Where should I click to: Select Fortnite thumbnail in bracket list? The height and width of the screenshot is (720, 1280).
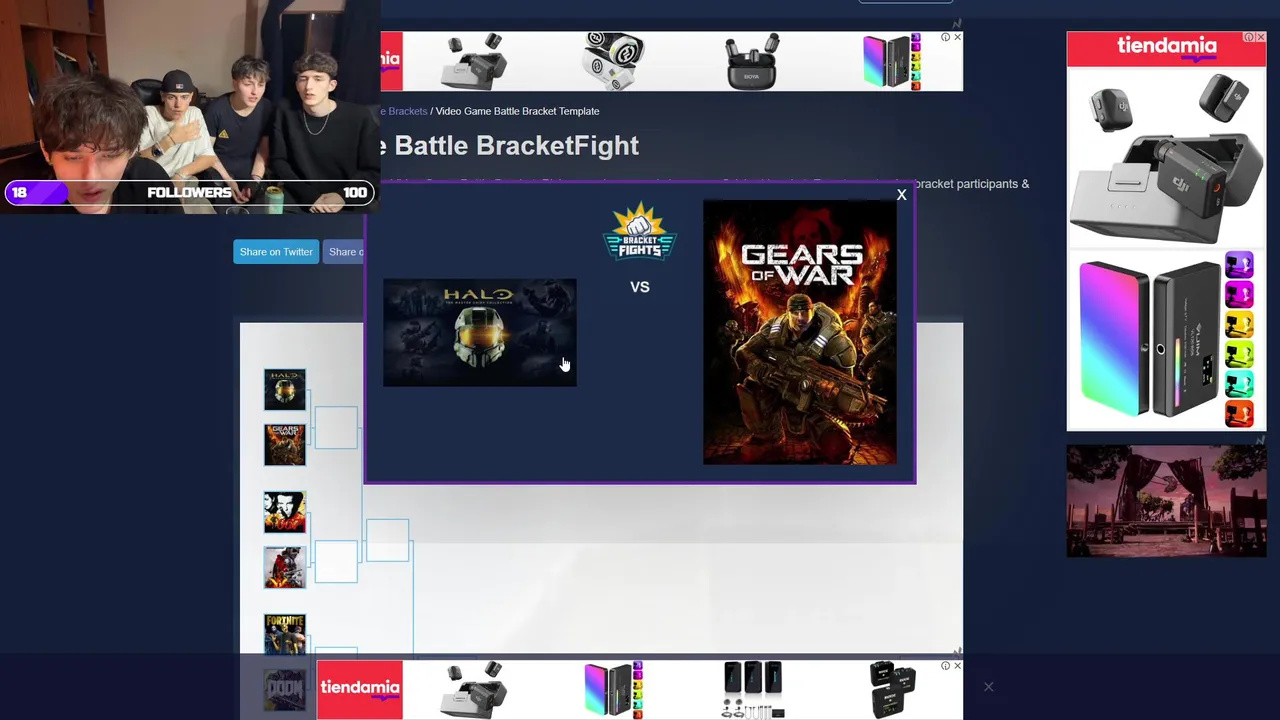click(x=285, y=635)
